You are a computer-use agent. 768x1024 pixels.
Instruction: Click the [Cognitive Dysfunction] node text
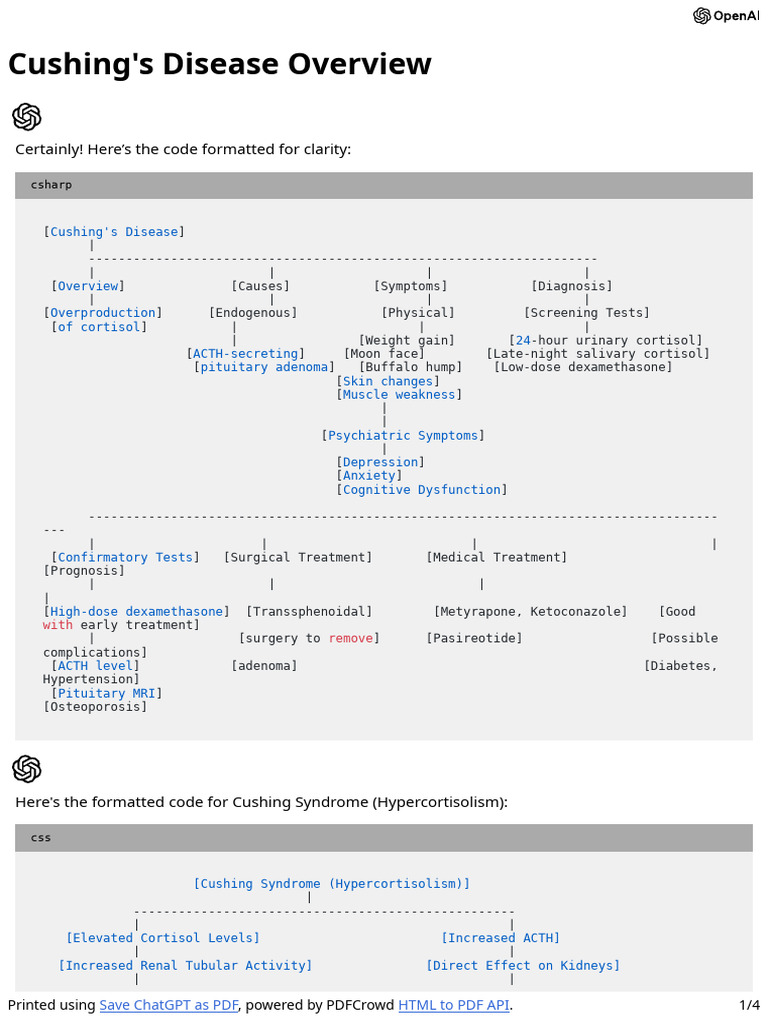click(x=422, y=490)
